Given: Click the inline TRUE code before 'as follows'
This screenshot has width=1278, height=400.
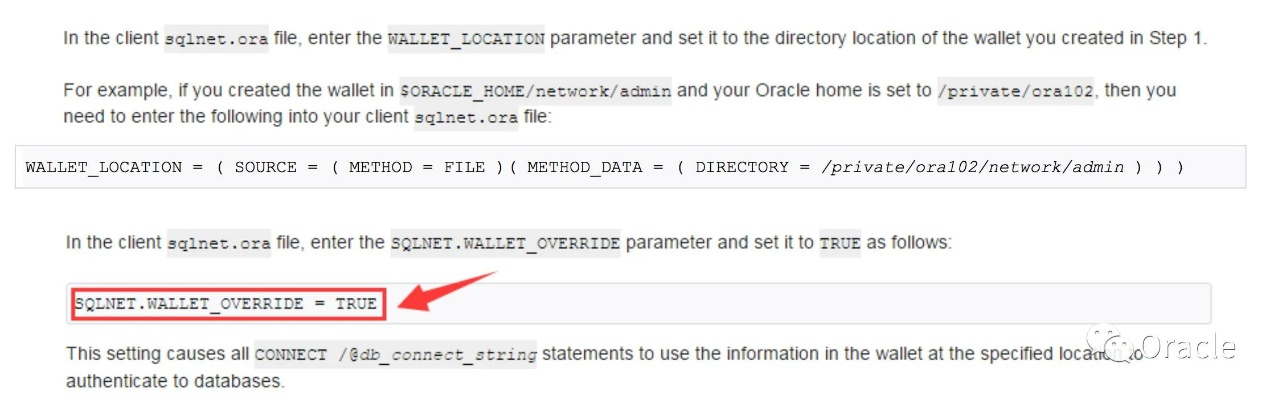Looking at the screenshot, I should [839, 243].
